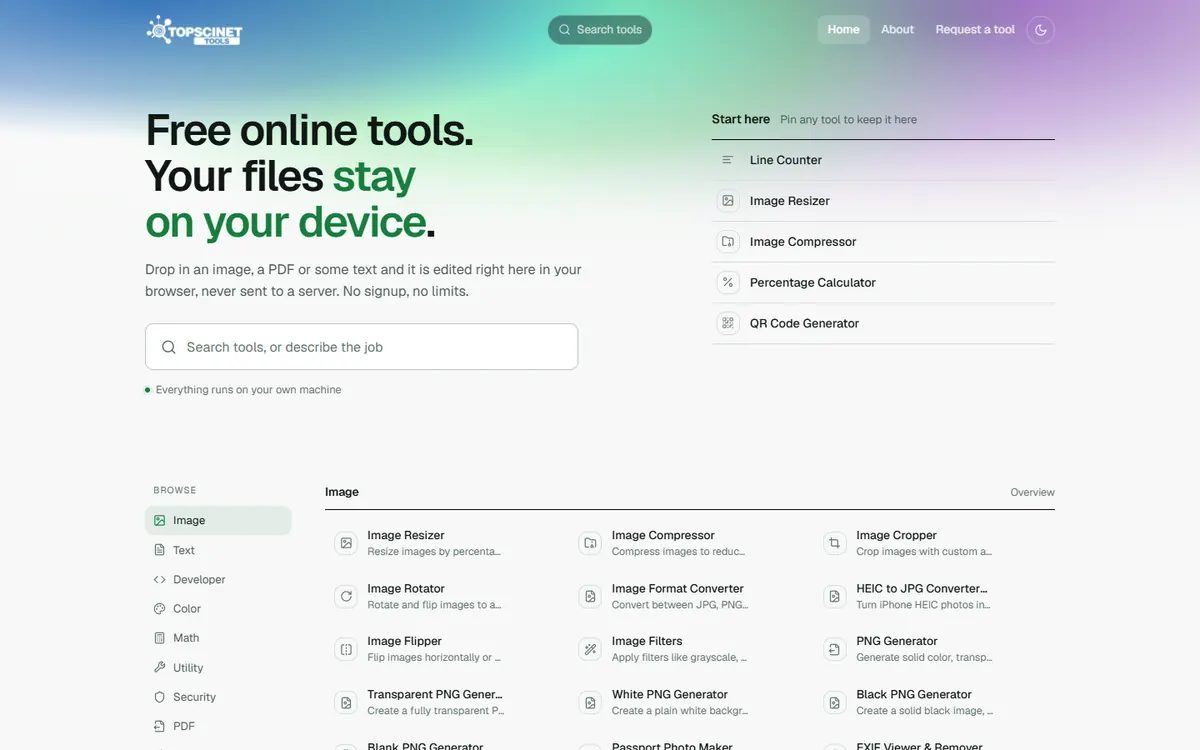1200x750 pixels.
Task: Click 'Pin any tool to keep it here' text
Action: (848, 119)
